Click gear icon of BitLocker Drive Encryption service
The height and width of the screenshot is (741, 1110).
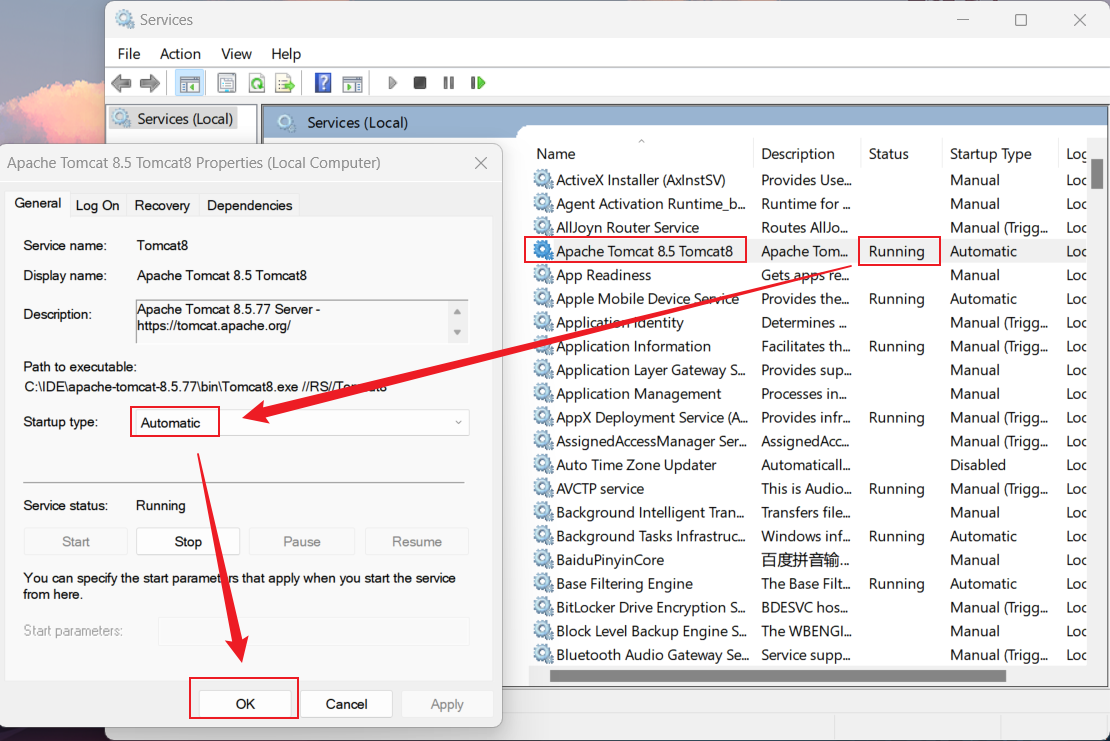543,607
